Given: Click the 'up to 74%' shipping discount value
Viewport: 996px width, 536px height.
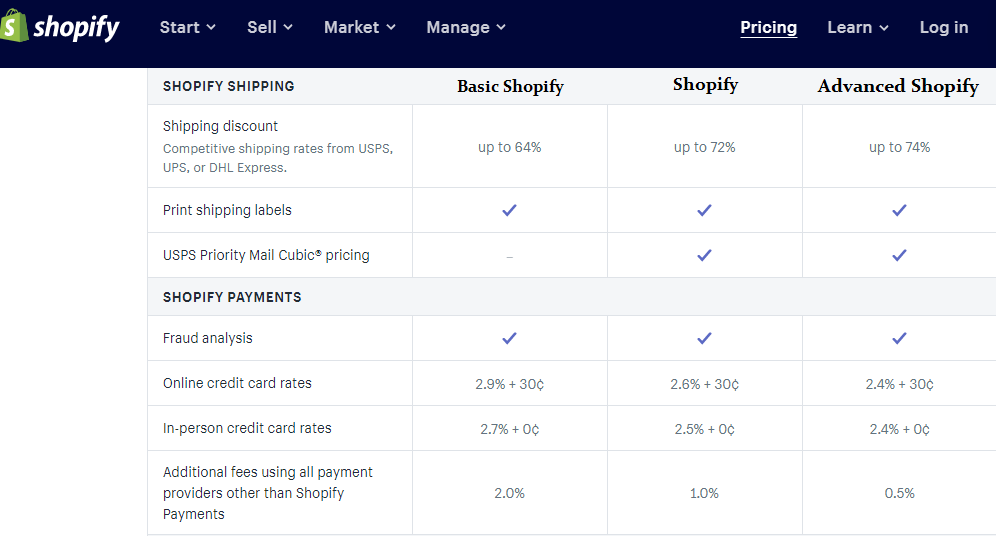Looking at the screenshot, I should click(899, 147).
